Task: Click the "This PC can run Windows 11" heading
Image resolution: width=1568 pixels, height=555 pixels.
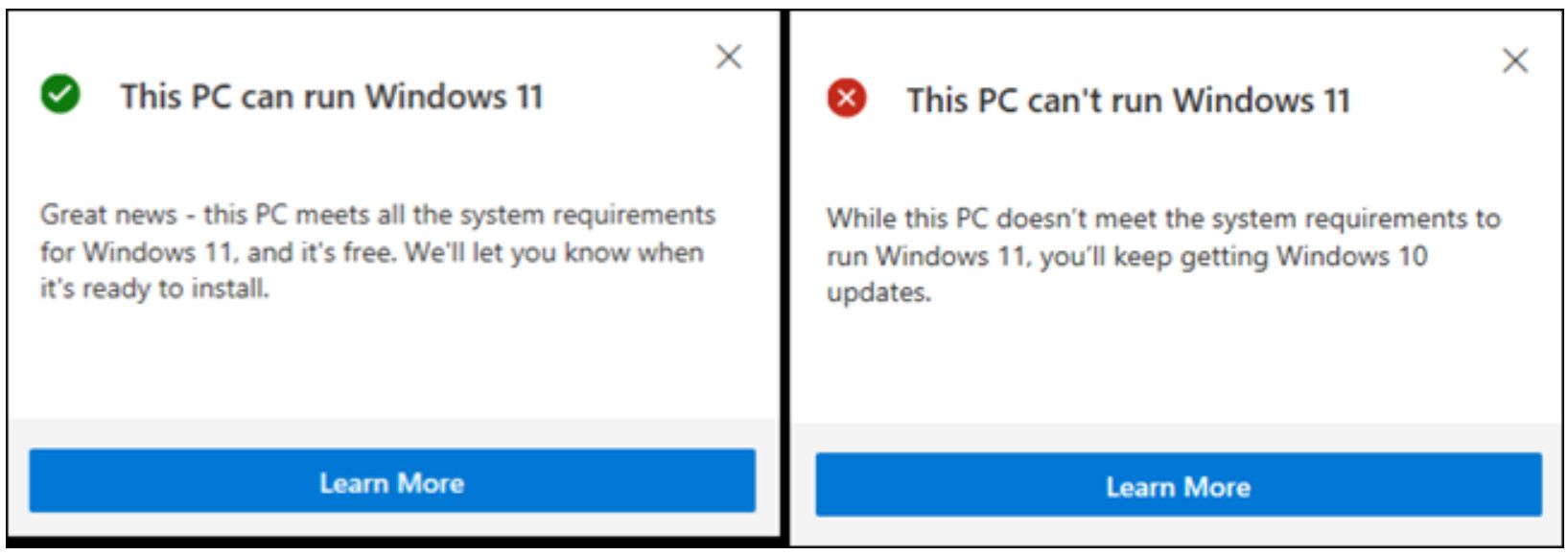Action: coord(331,97)
